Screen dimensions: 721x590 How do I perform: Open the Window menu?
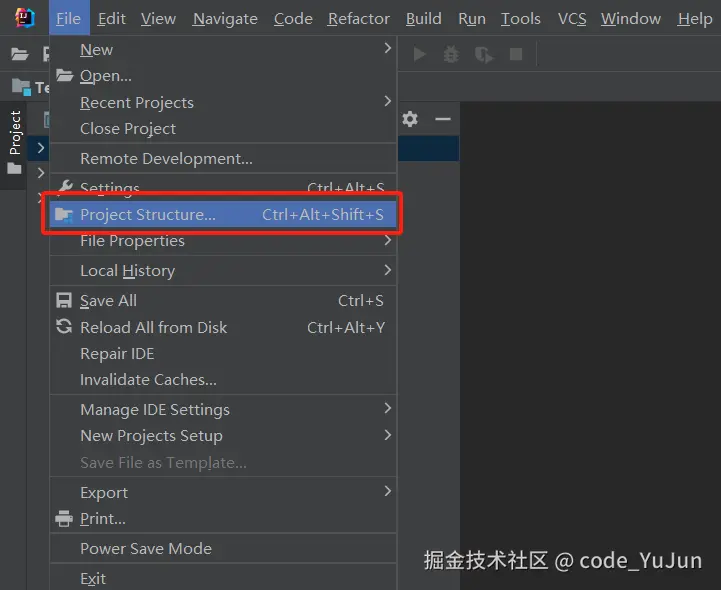coord(631,18)
